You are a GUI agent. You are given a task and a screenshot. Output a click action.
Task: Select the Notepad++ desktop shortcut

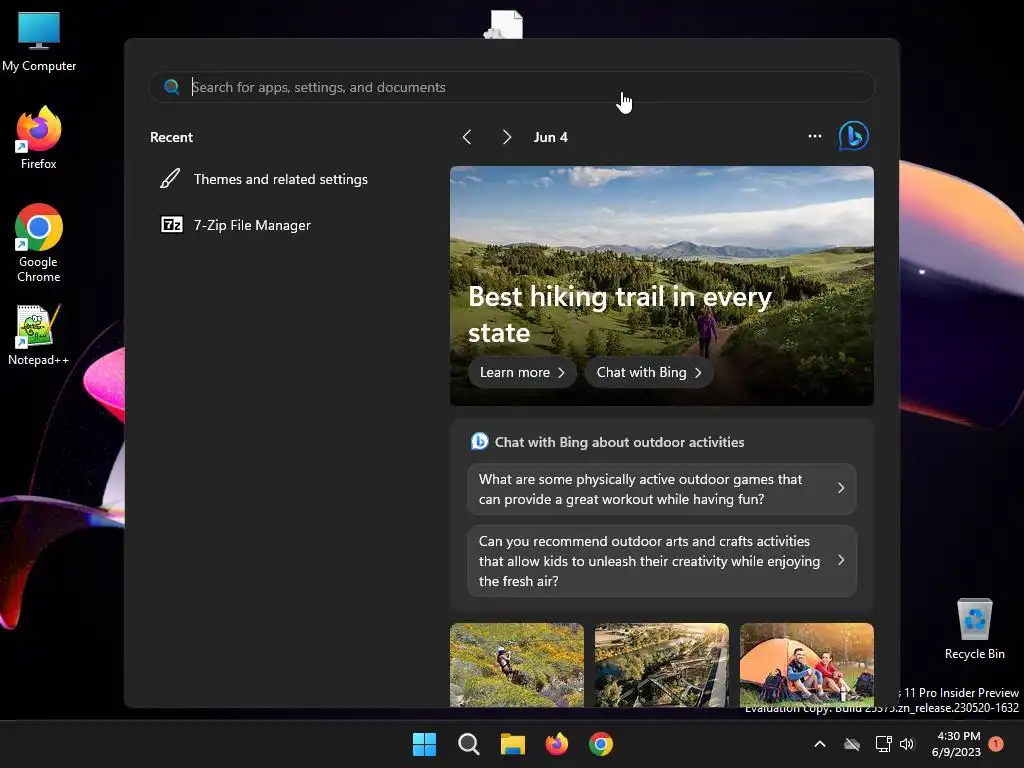tap(38, 334)
